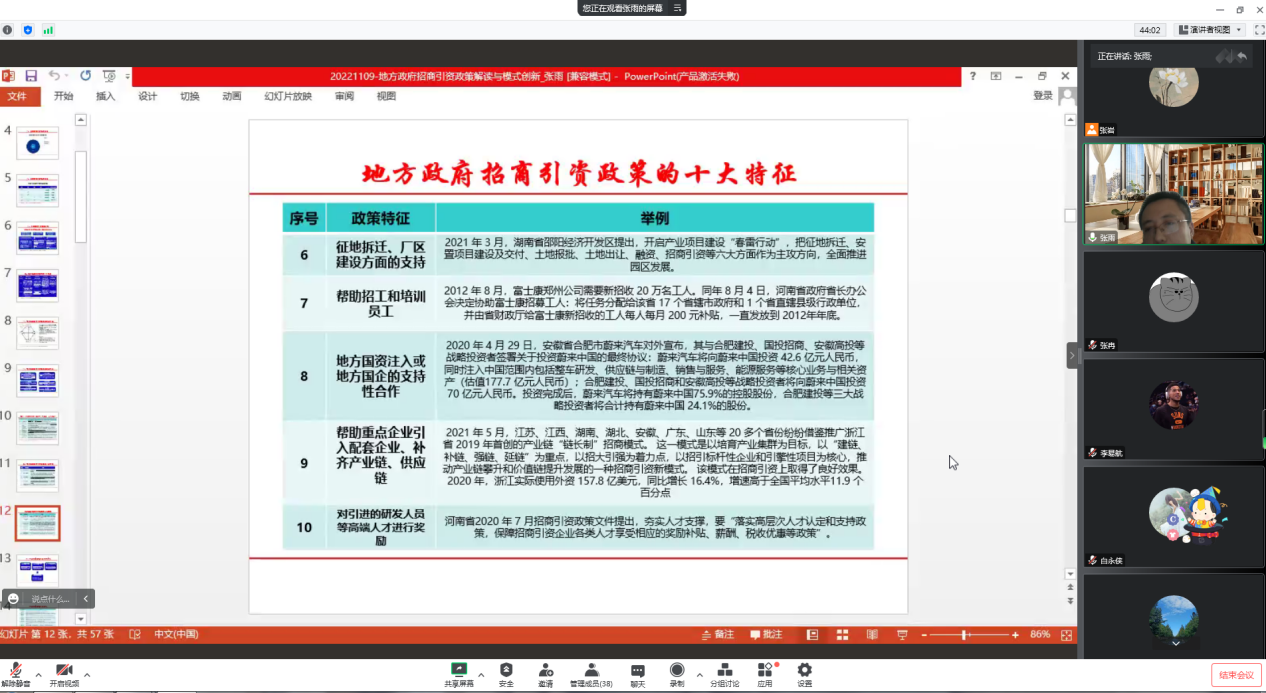Expand more participants chevron at panel bottom
The width and height of the screenshot is (1266, 693).
(1175, 642)
